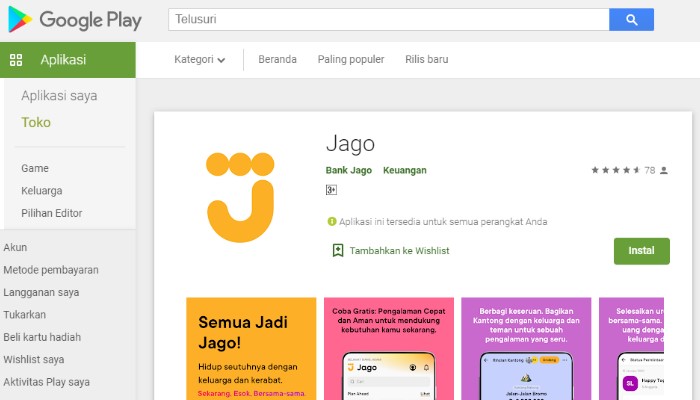Click the 3+ content rating badge
Screen dimensions: 700x400
pos(331,190)
